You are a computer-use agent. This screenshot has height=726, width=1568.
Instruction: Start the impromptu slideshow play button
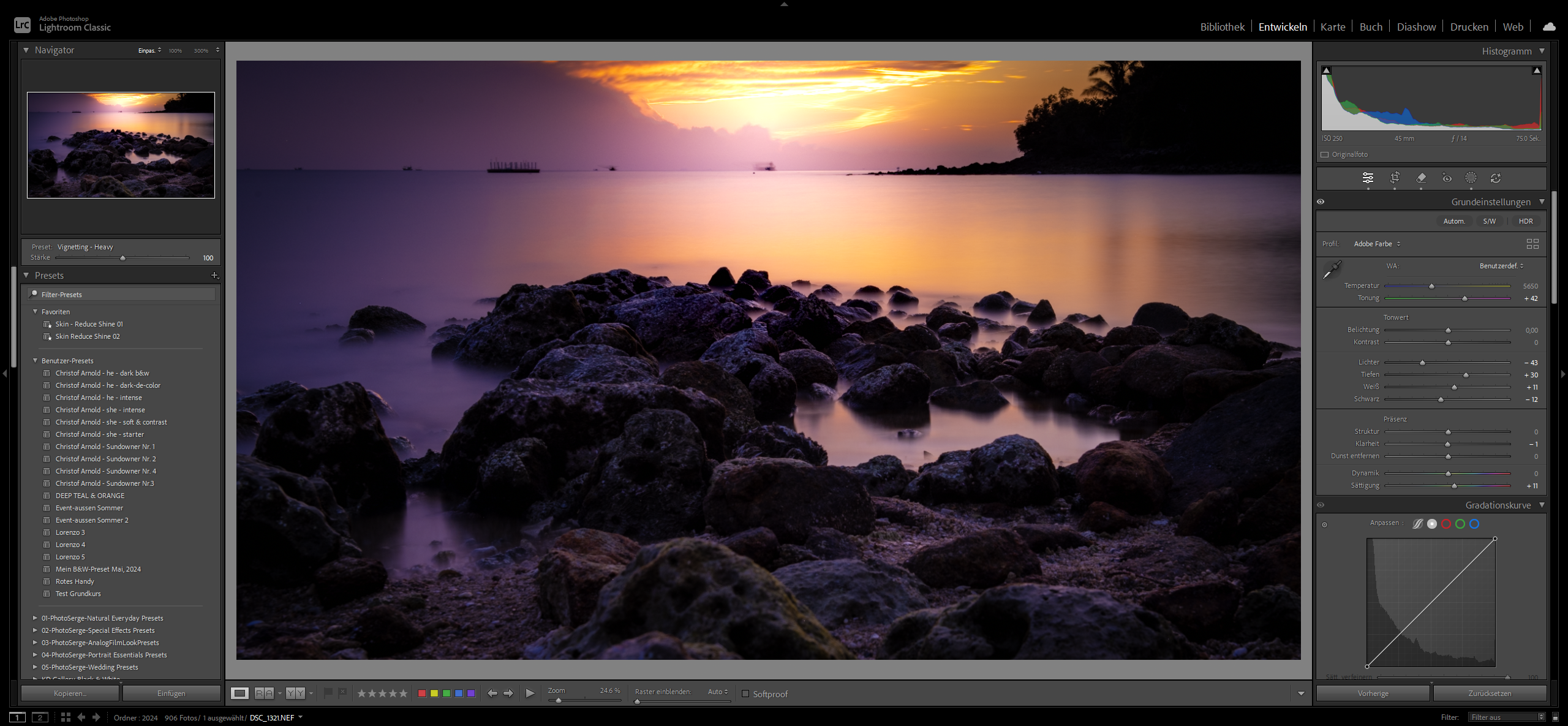[530, 694]
